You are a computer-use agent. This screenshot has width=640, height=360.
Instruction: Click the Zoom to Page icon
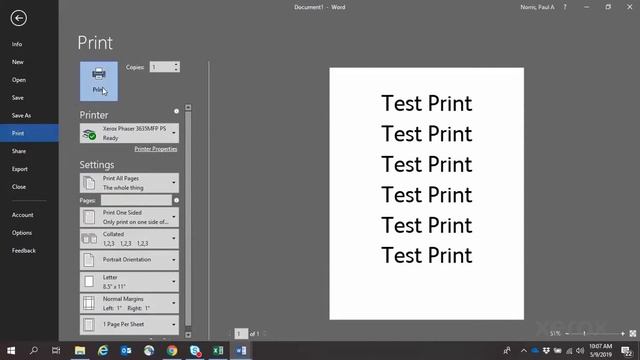[x=633, y=333]
